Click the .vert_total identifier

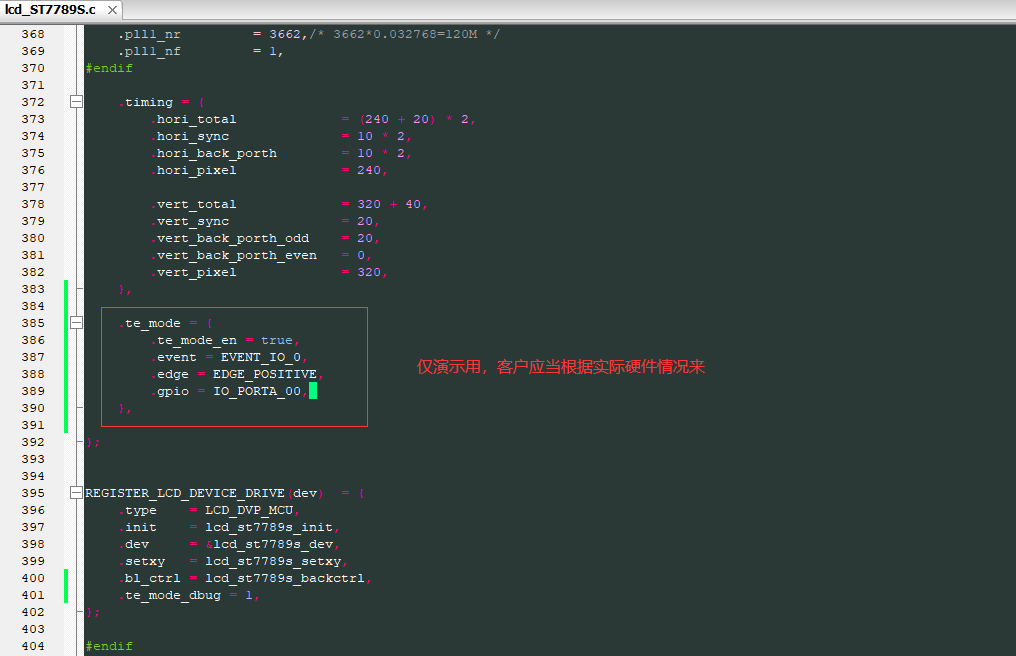click(x=194, y=204)
